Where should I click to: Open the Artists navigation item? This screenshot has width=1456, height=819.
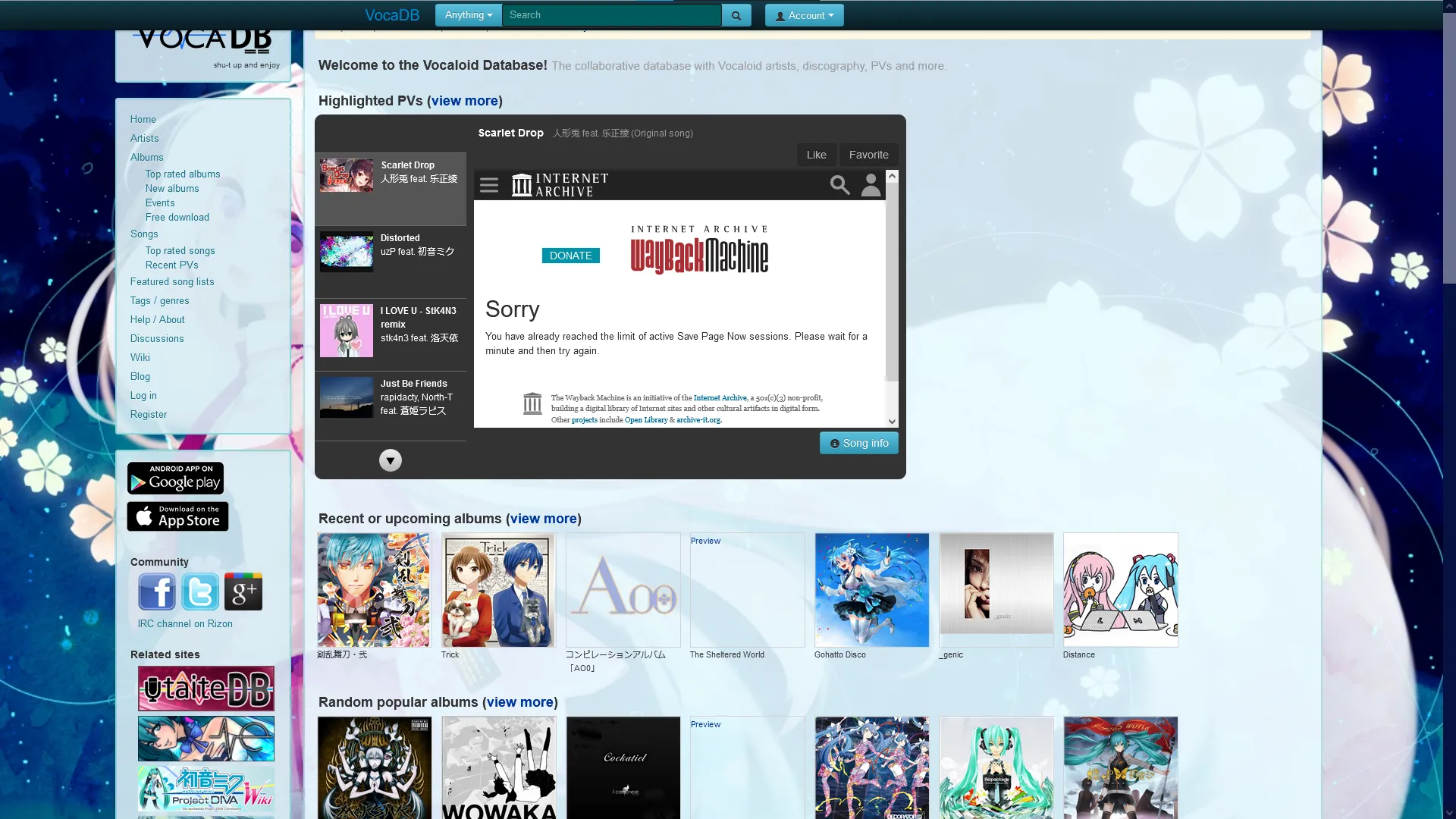point(144,138)
